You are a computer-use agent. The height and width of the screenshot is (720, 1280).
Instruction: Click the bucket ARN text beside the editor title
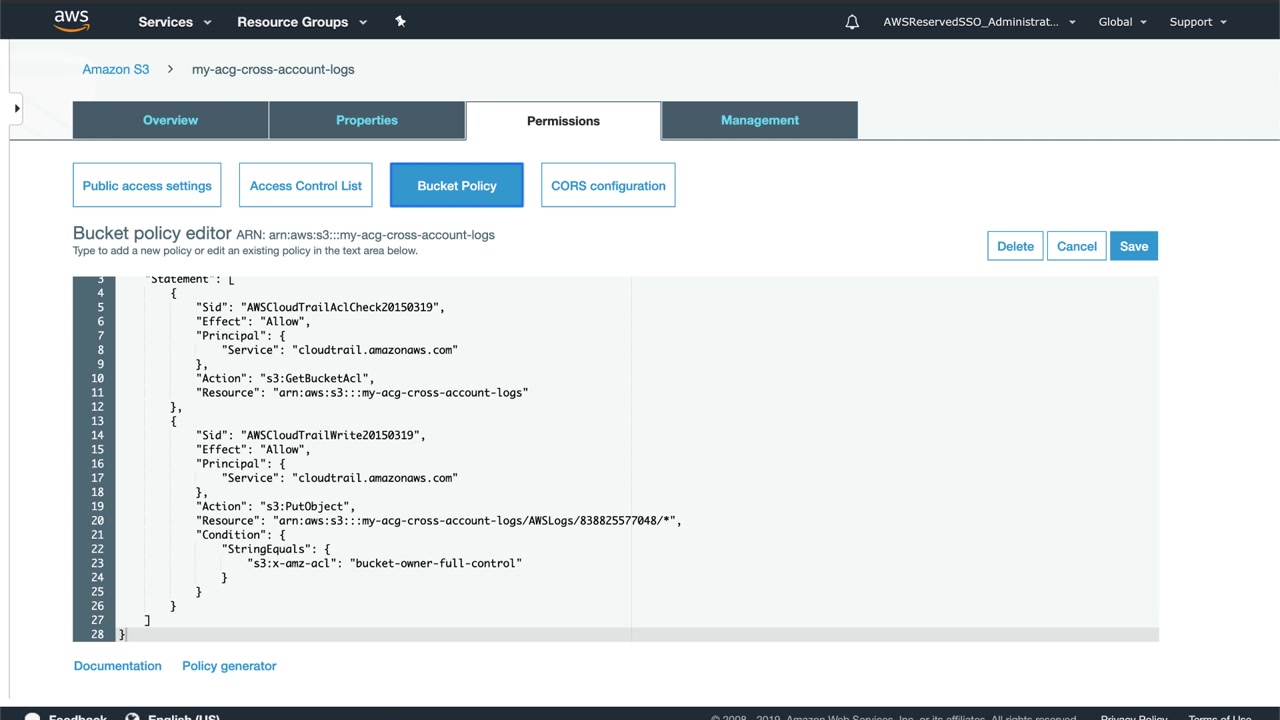[366, 235]
